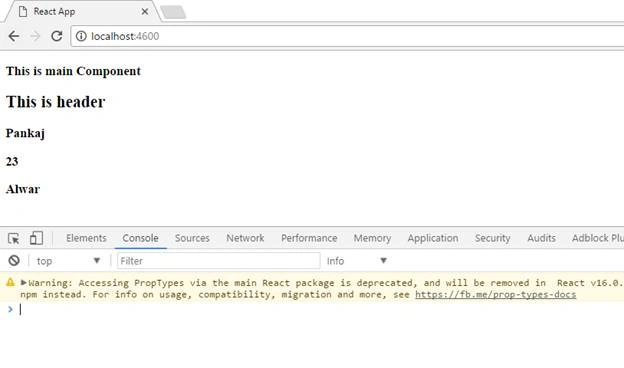Click the 'Pankaj' text
Viewport: 624px width, 368px height.
pyautogui.click(x=25, y=133)
